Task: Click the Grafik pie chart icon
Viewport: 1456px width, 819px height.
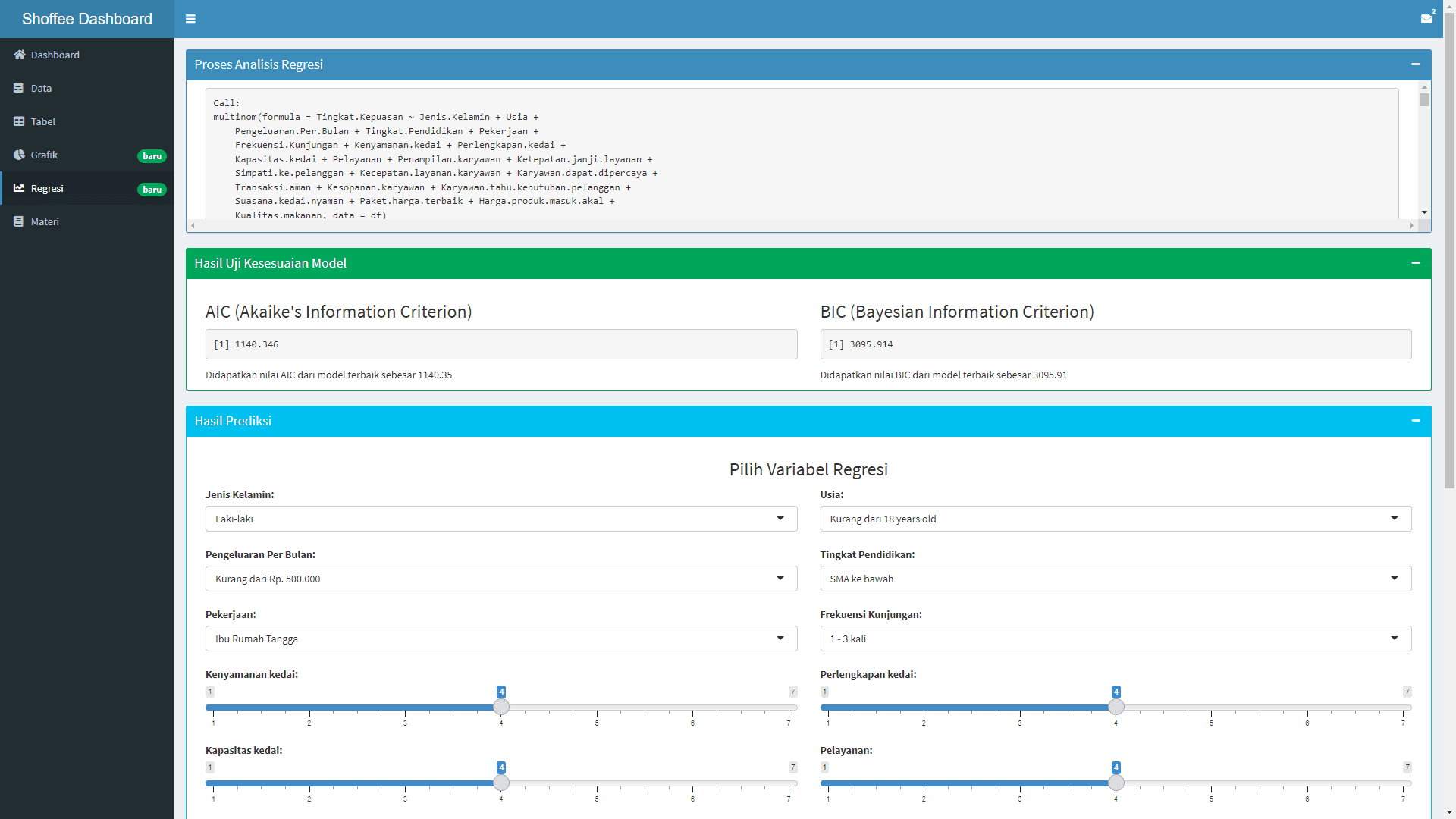Action: point(19,155)
